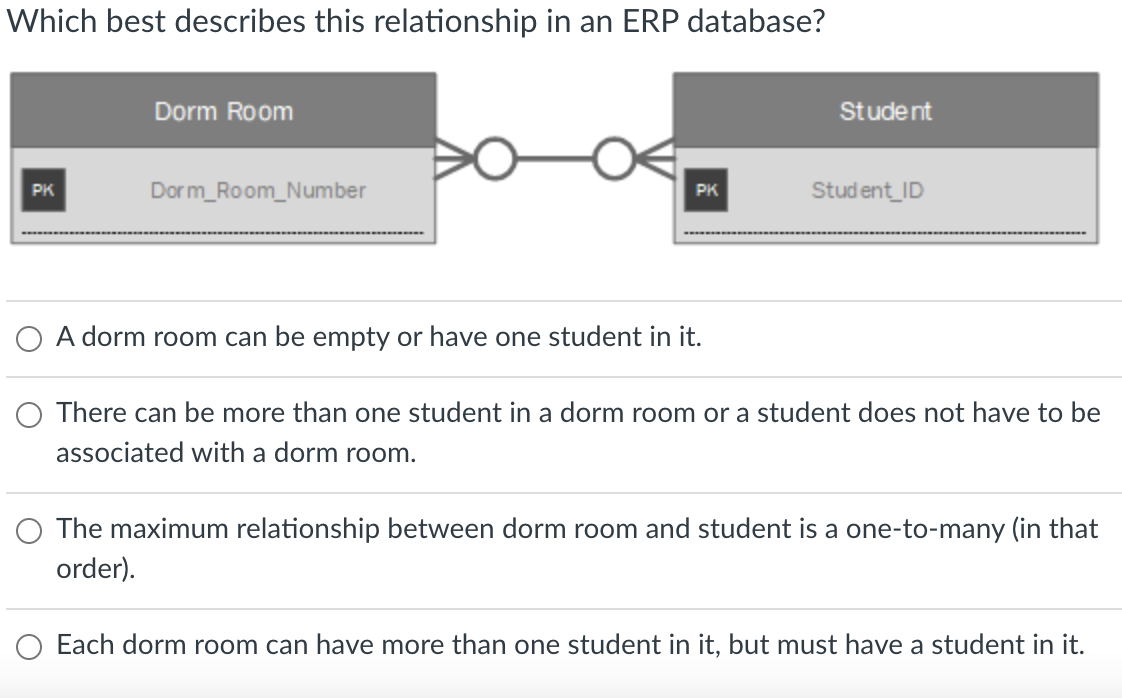Click the Student entity header
Screen dimensions: 1122x698
pyautogui.click(x=885, y=111)
